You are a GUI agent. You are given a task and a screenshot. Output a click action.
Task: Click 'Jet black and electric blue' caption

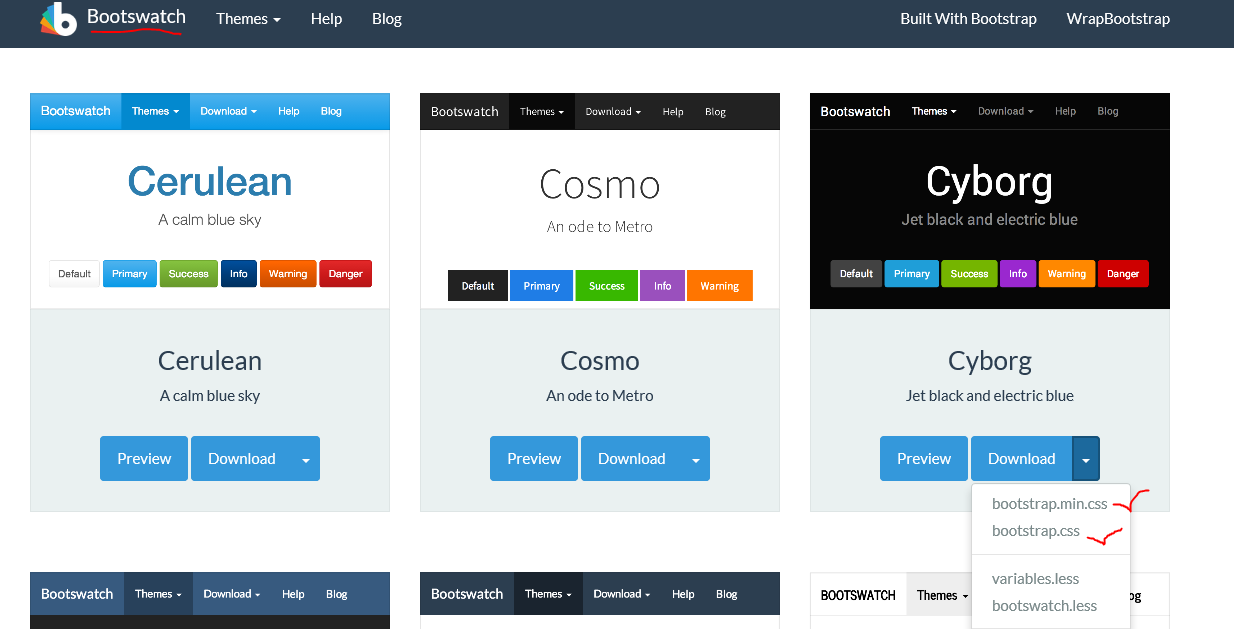click(990, 396)
